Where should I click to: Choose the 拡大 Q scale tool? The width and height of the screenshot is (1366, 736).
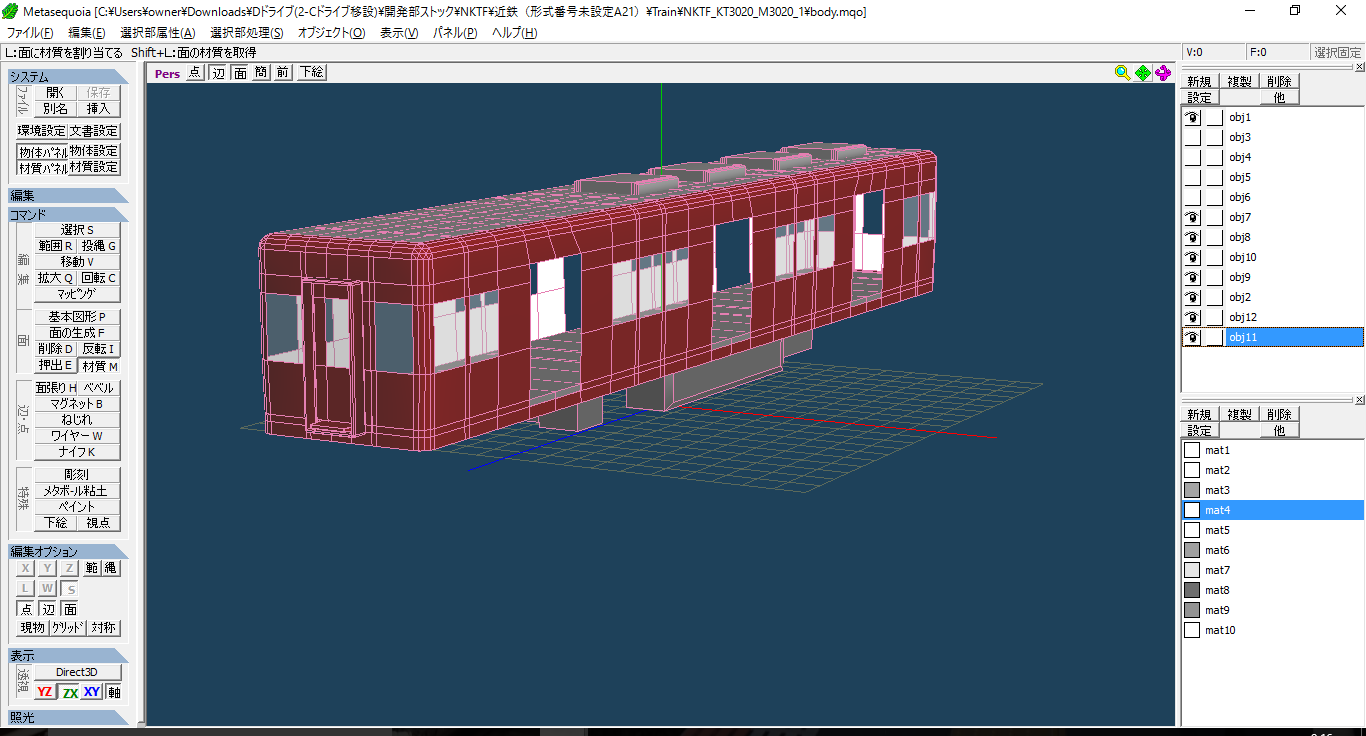[56, 278]
